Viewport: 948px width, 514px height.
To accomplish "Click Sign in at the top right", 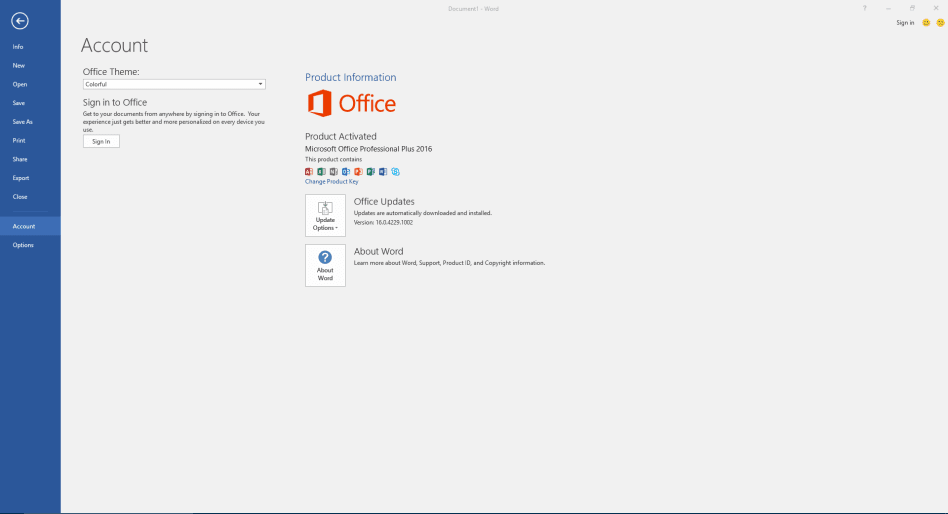I will pos(905,23).
